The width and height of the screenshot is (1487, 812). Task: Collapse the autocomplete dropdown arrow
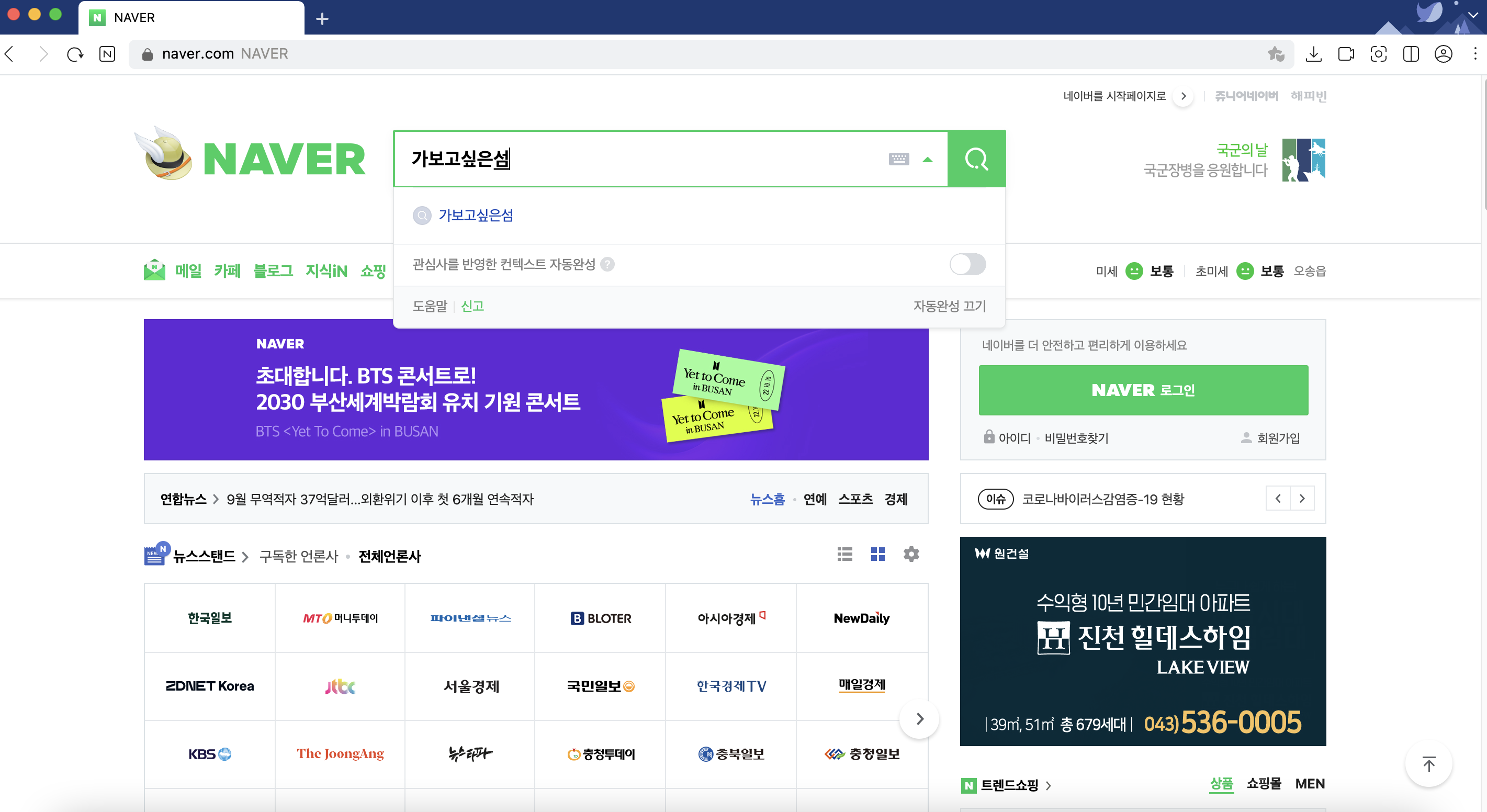tap(928, 160)
